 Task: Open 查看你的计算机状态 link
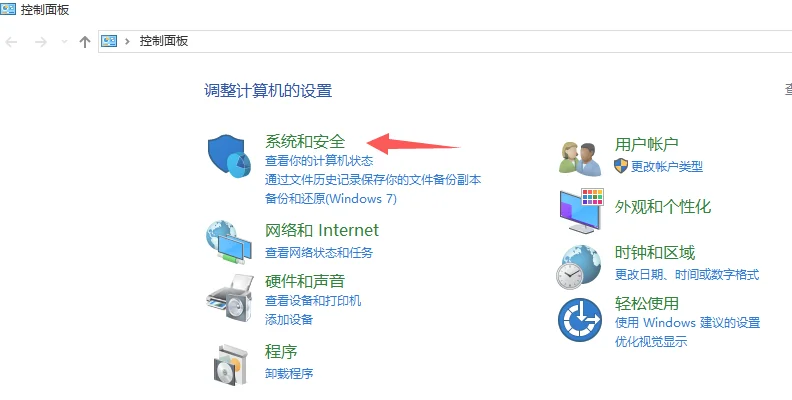pos(319,161)
